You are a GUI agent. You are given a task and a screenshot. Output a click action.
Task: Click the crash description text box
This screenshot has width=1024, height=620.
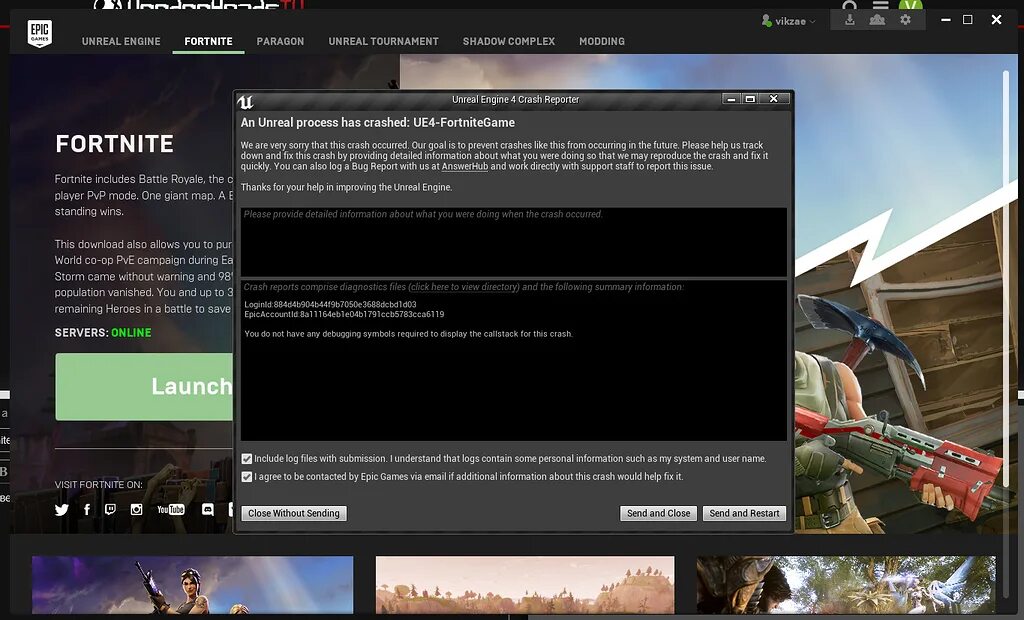click(513, 242)
